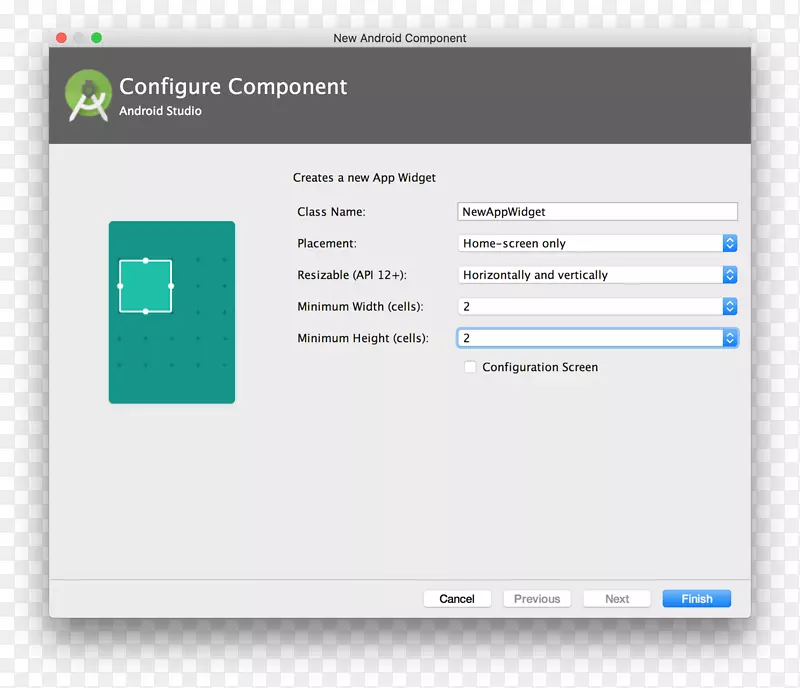Enable the Configuration Screen checkbox
The height and width of the screenshot is (688, 800).
[x=470, y=367]
